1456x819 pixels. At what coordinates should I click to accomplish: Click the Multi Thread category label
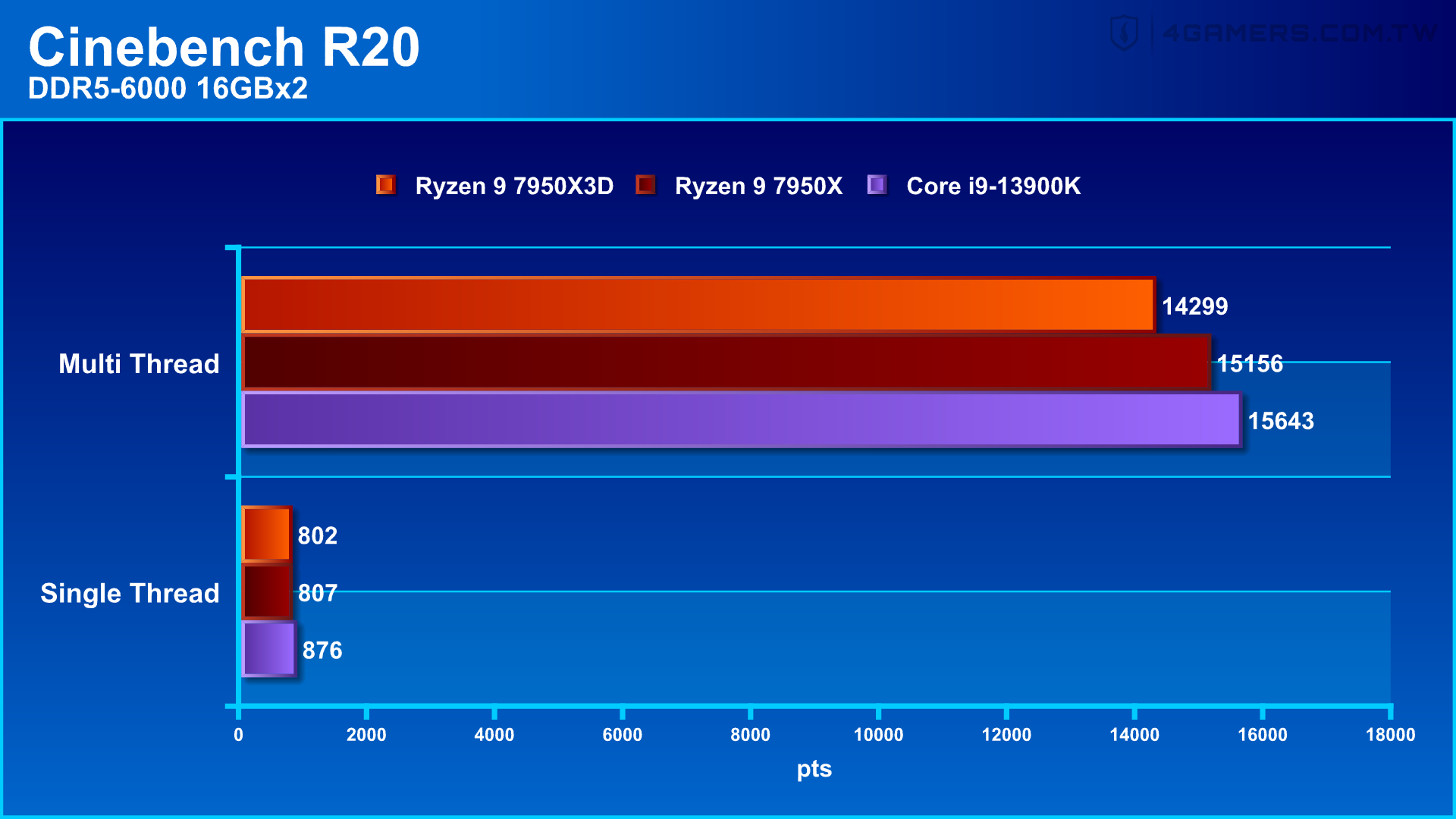(139, 364)
